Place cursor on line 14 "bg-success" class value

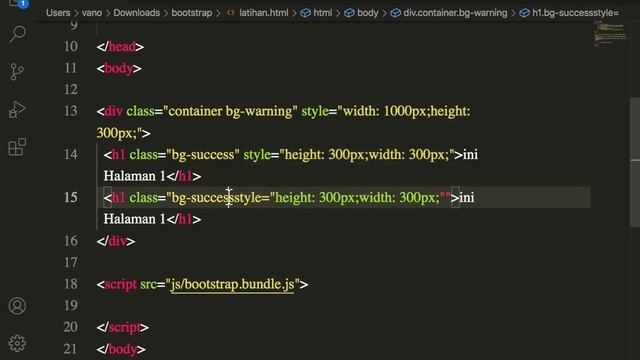coord(203,155)
